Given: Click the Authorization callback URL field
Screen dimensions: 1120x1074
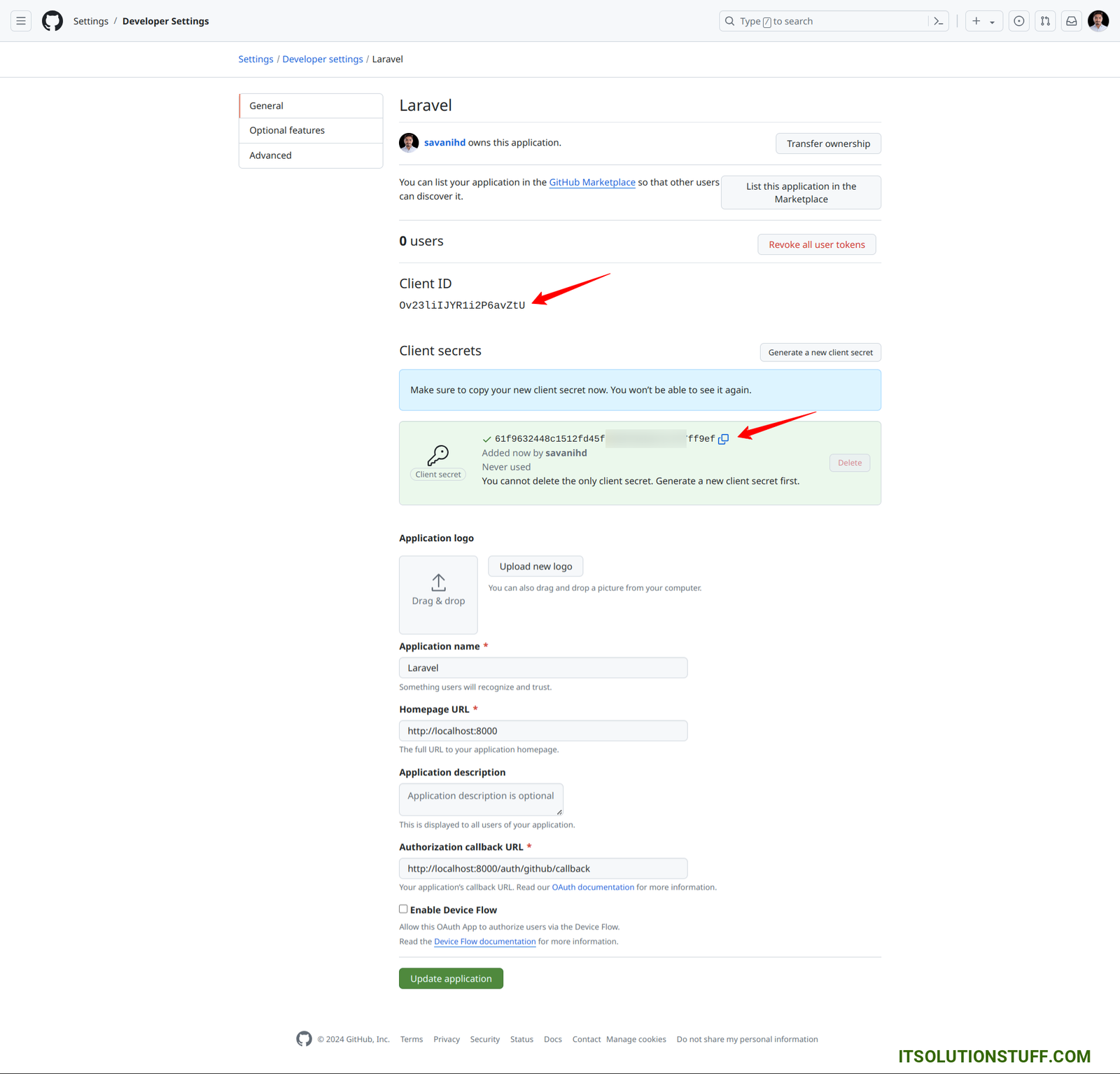Looking at the screenshot, I should (542, 868).
